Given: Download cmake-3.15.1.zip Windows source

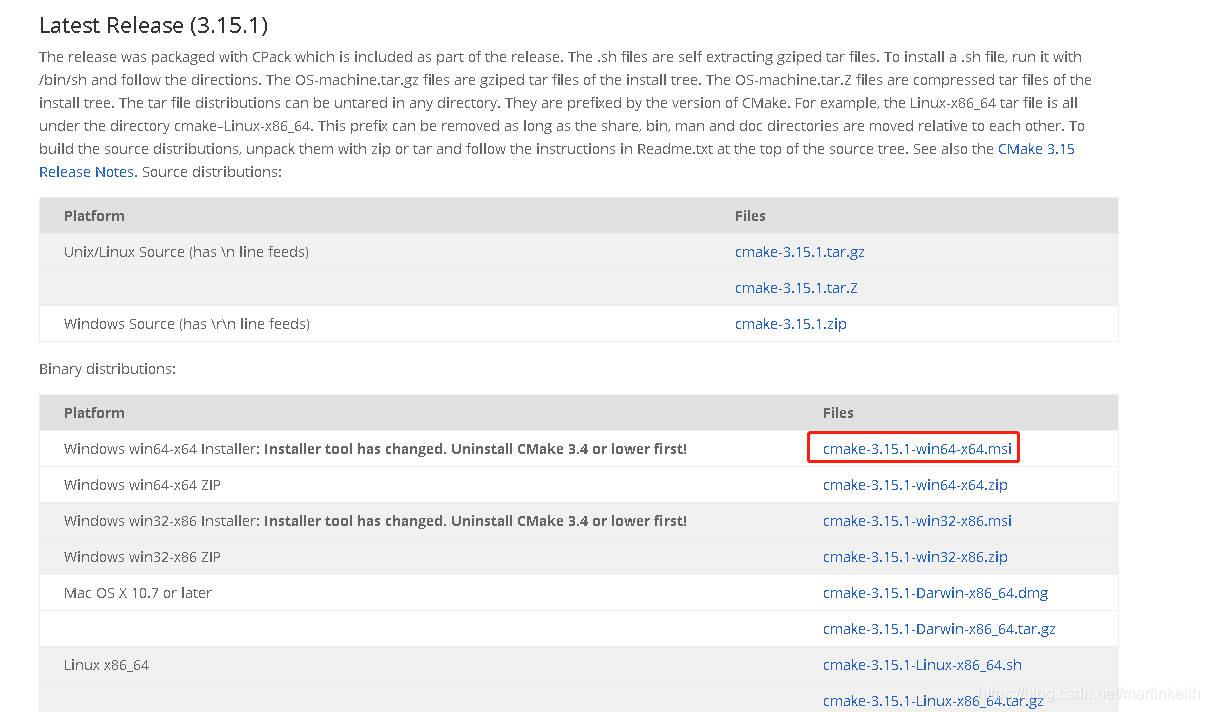Looking at the screenshot, I should (x=790, y=324).
